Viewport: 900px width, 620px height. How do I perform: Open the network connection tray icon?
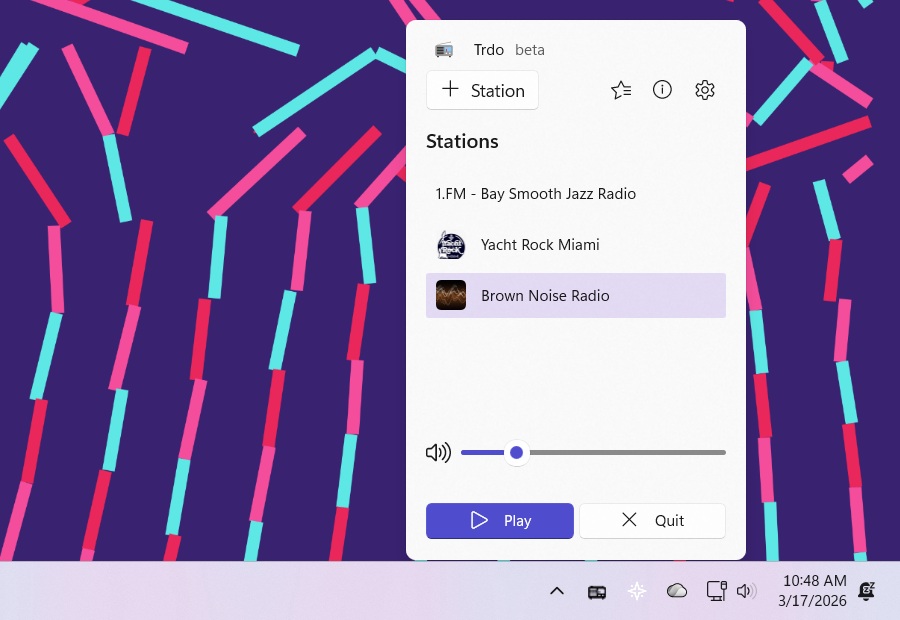click(x=716, y=591)
